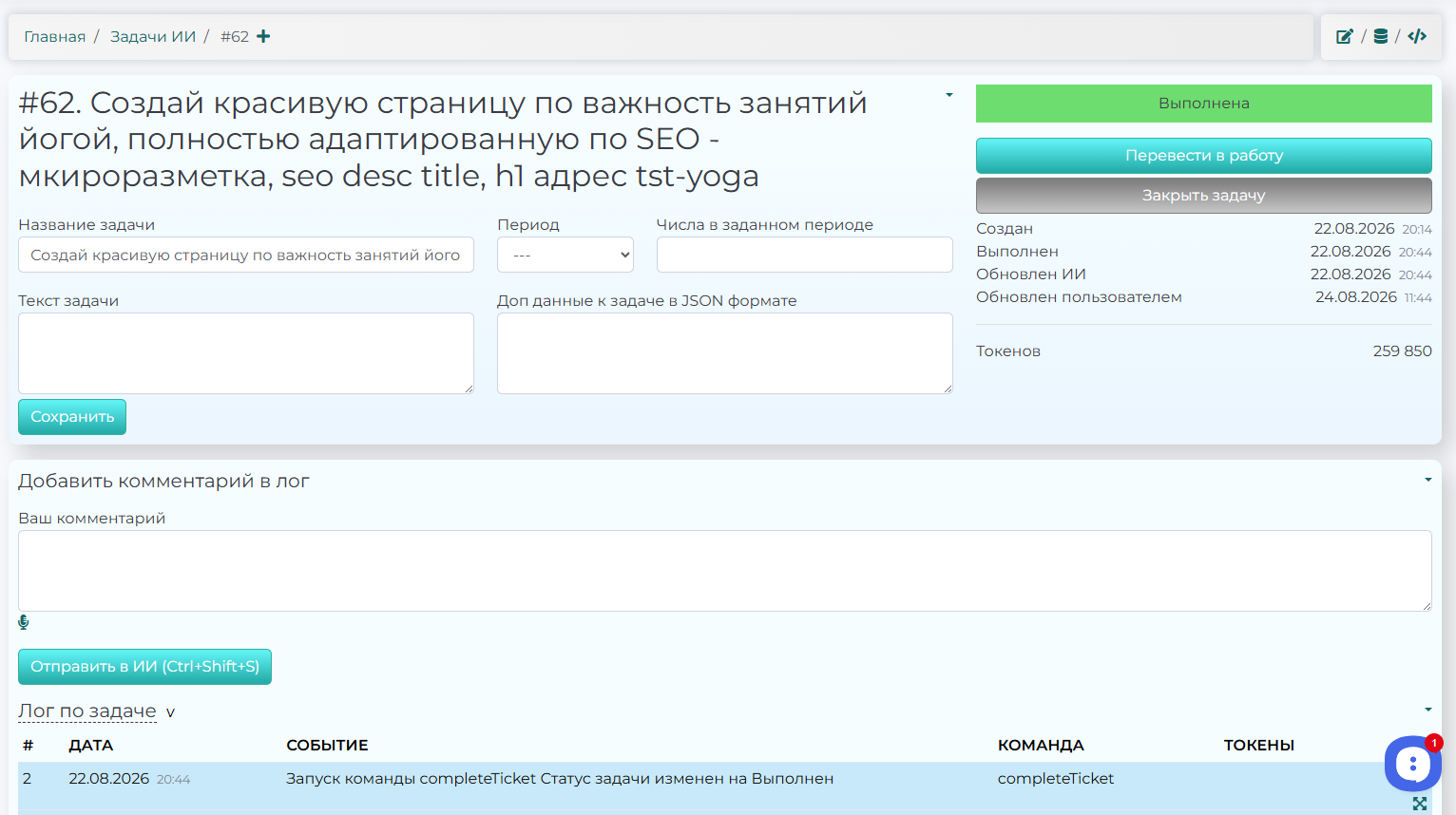Focus the Название задачи input

pos(246,255)
